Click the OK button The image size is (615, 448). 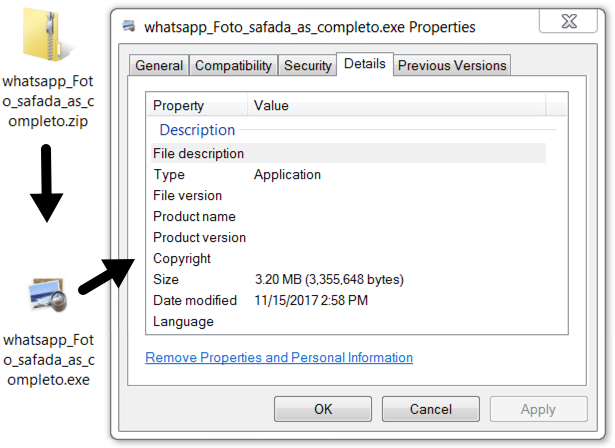323,409
